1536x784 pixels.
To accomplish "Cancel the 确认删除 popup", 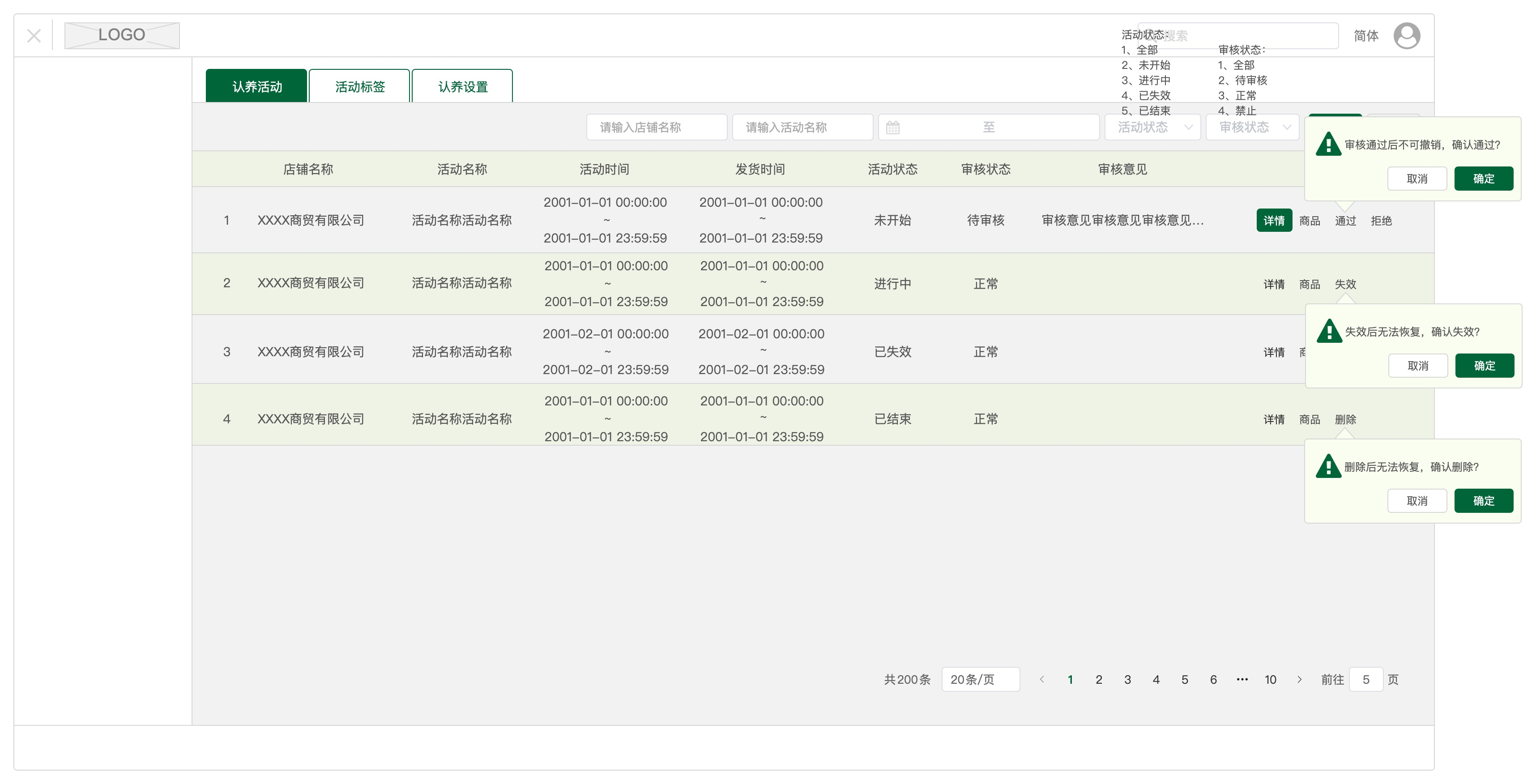I will point(1417,501).
